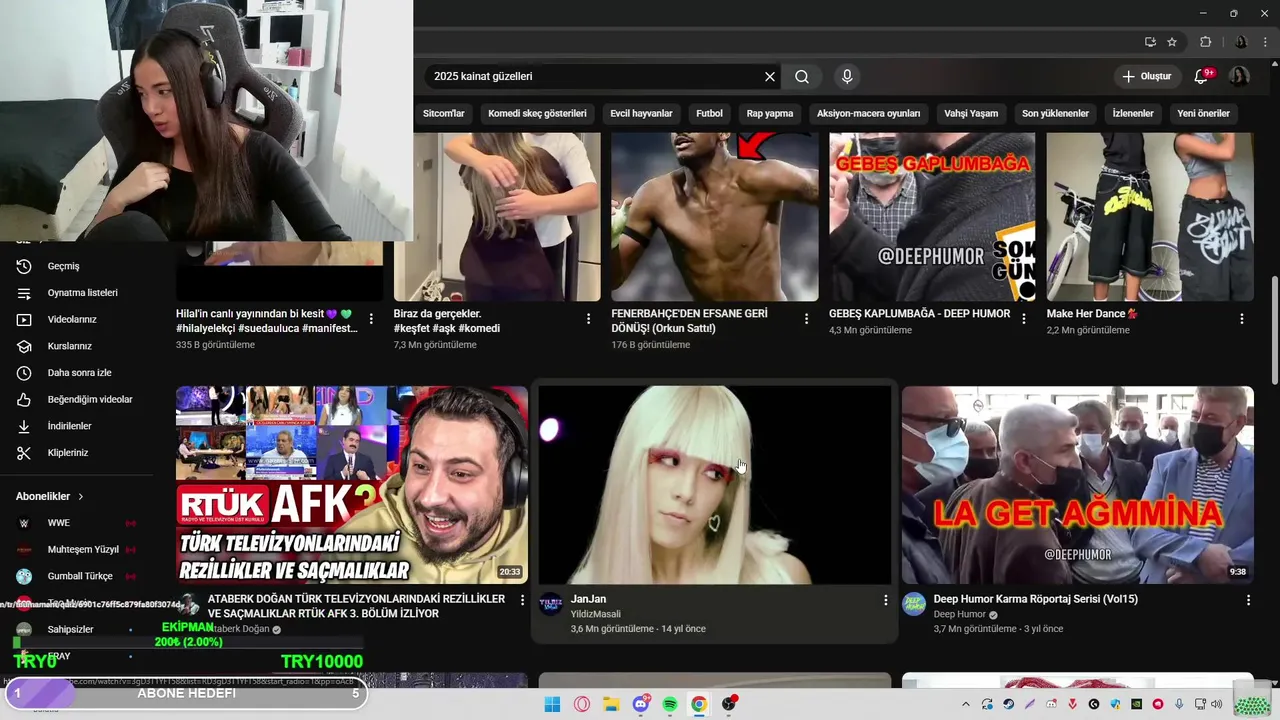Image resolution: width=1280 pixels, height=720 pixels.
Task: Open the Windows Start menu
Action: coord(552,704)
